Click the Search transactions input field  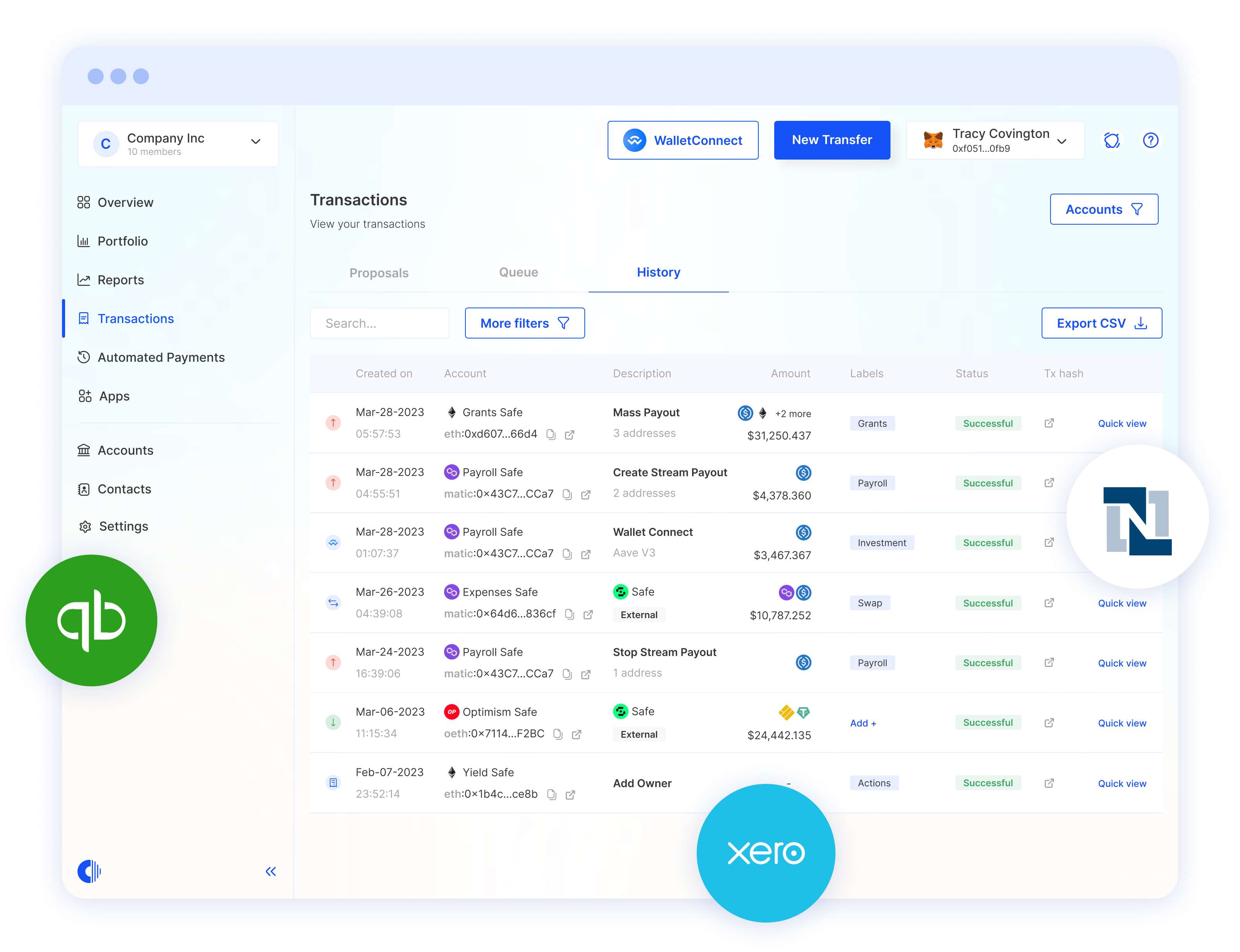point(379,323)
